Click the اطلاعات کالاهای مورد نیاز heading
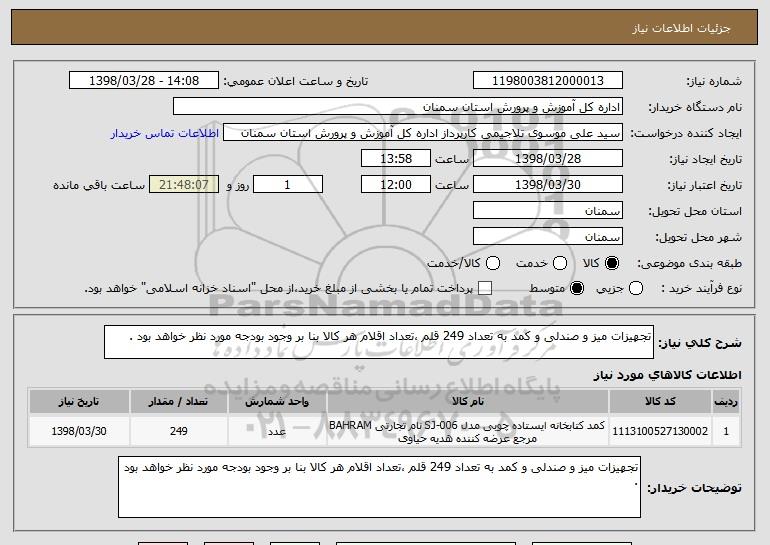This screenshot has width=770, height=545. click(x=667, y=376)
